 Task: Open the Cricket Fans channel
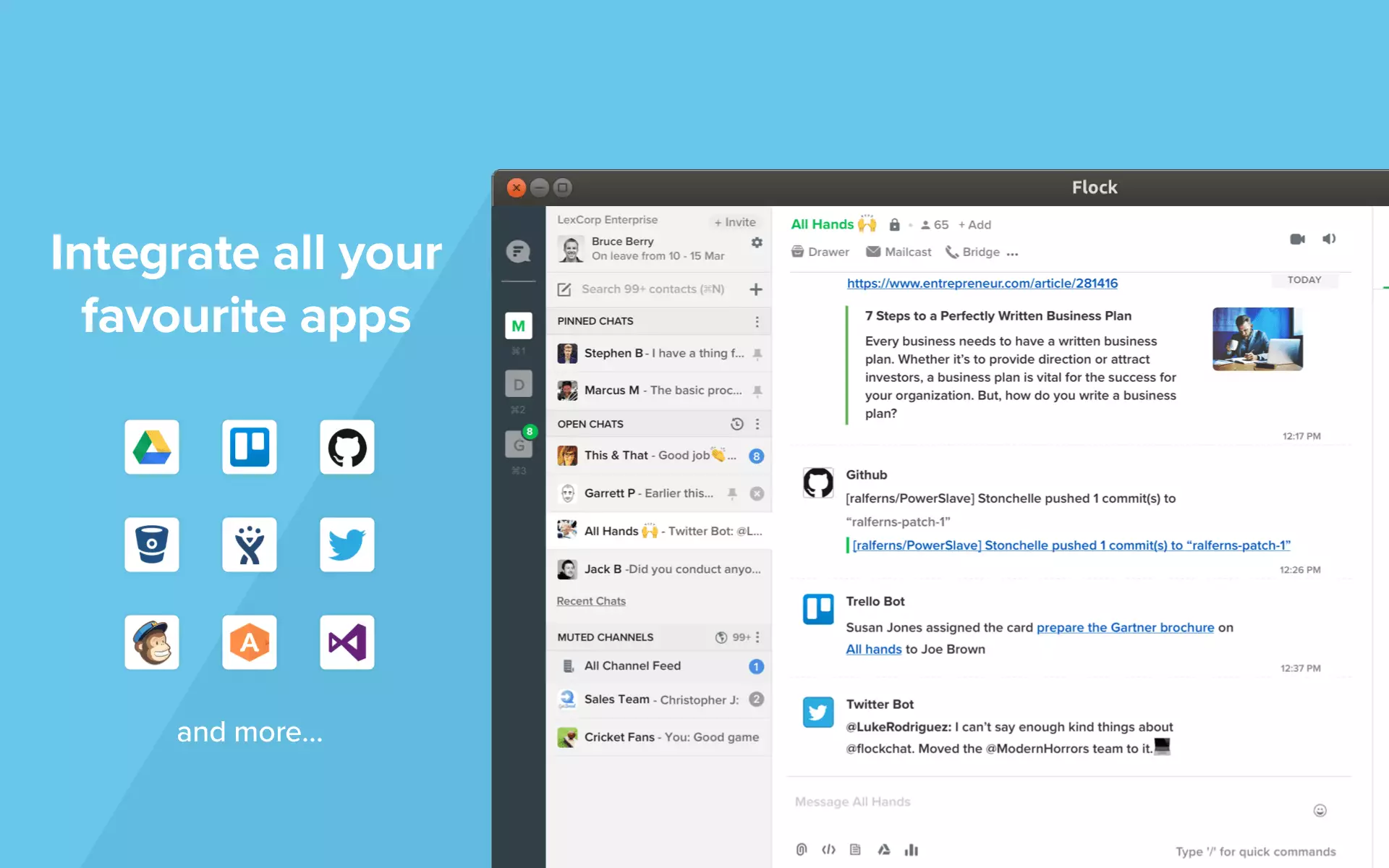click(659, 737)
